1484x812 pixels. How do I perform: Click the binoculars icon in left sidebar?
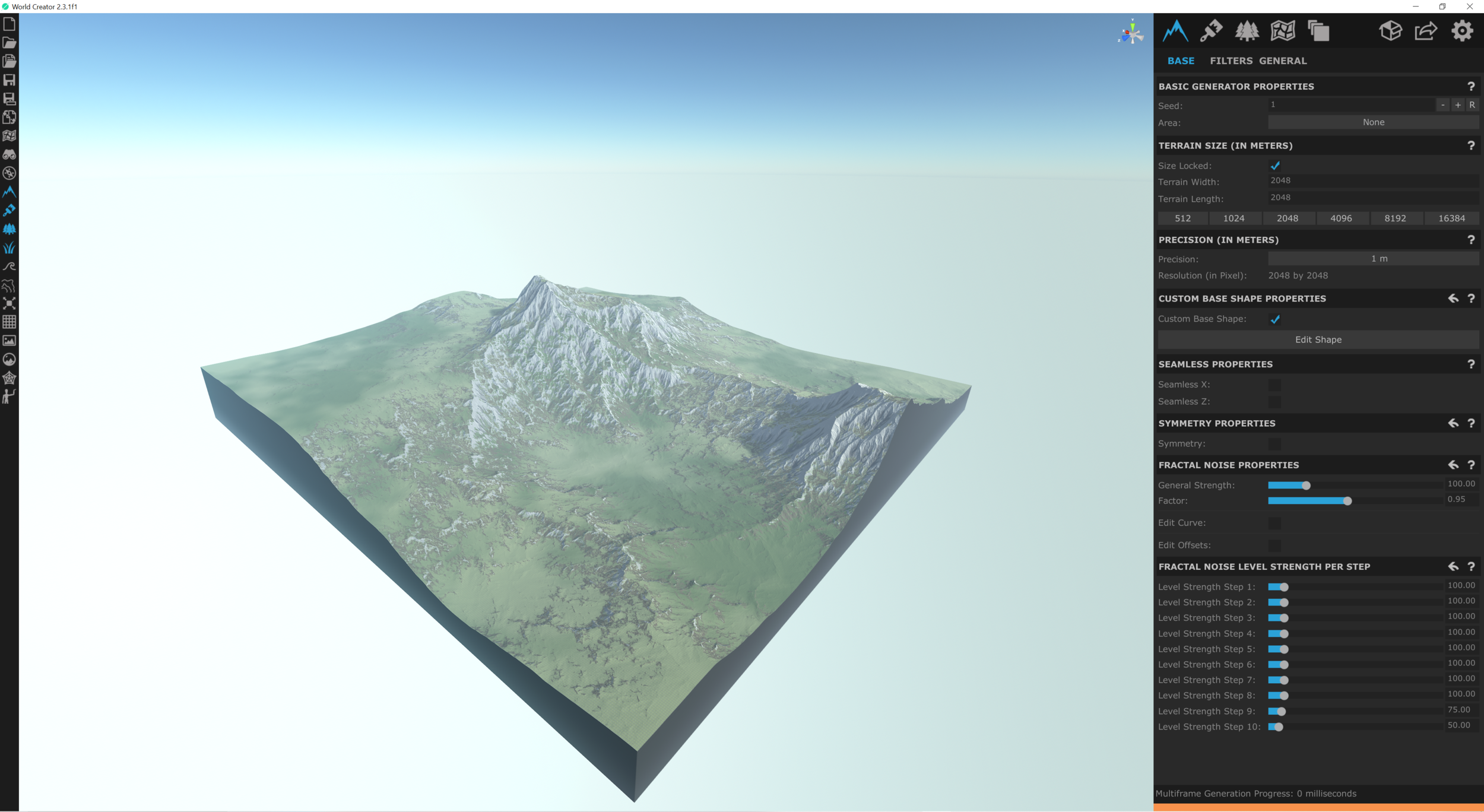9,154
